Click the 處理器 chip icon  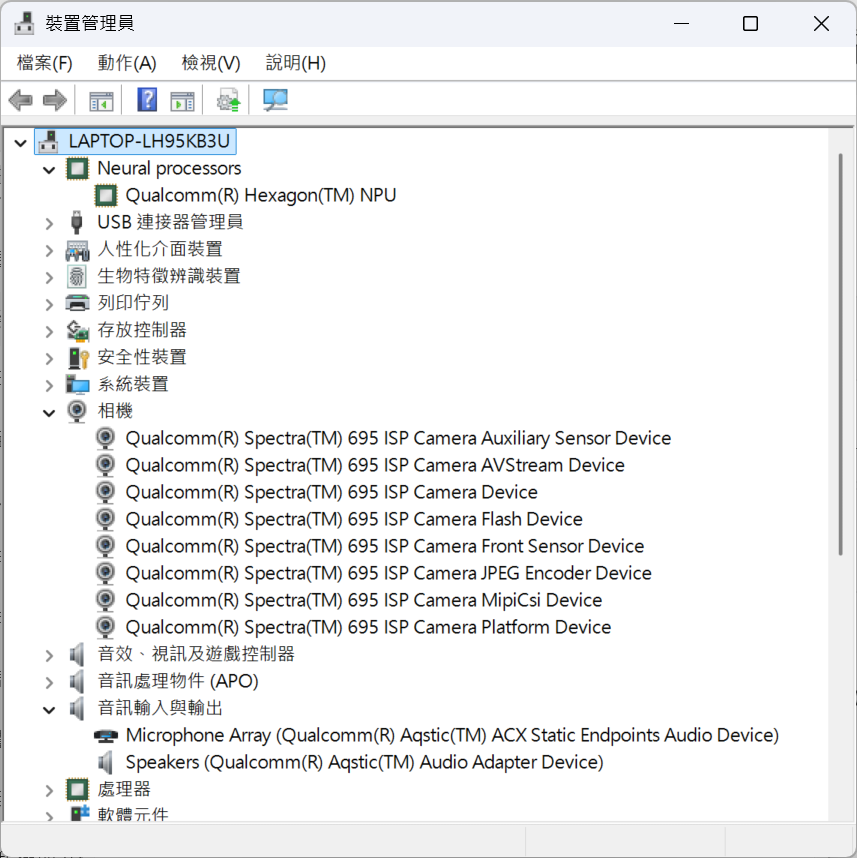tap(77, 790)
